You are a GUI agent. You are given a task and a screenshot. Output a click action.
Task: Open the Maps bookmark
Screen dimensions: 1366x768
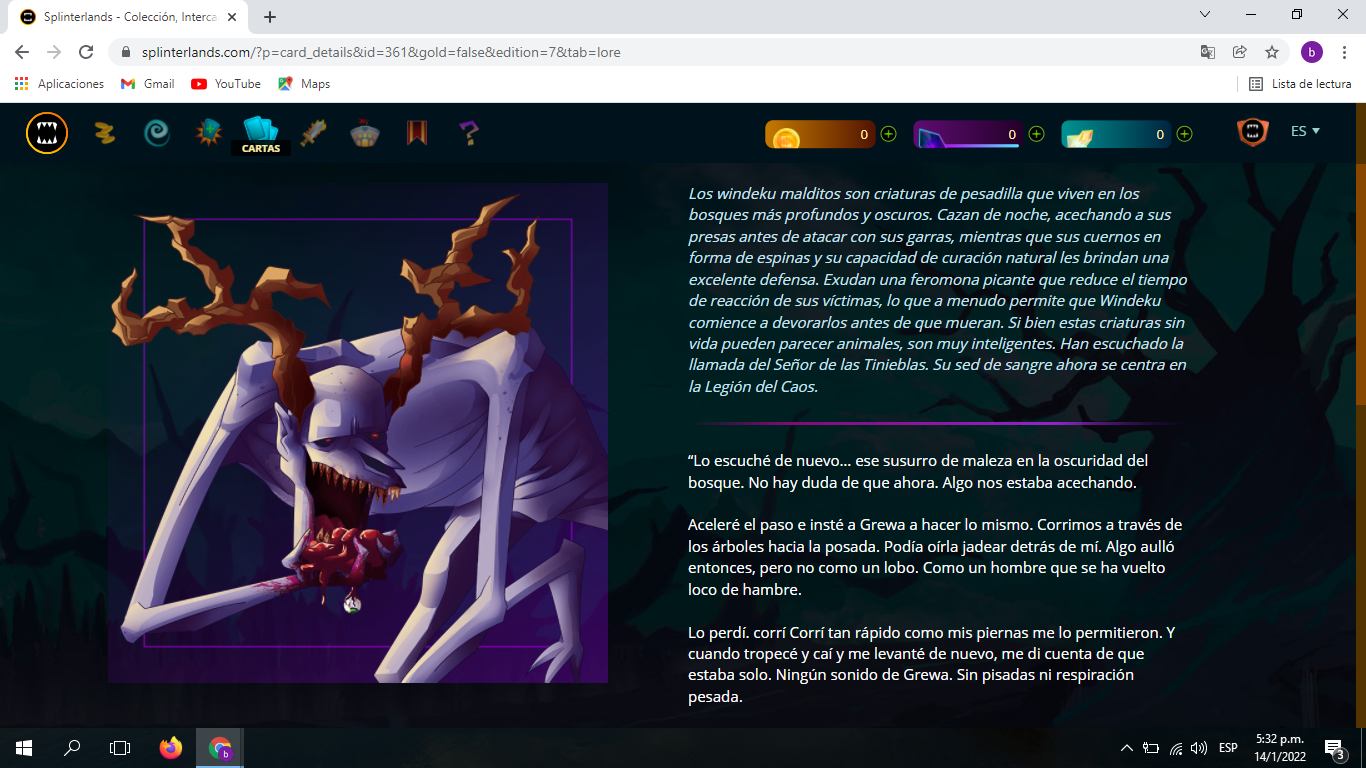[x=304, y=84]
